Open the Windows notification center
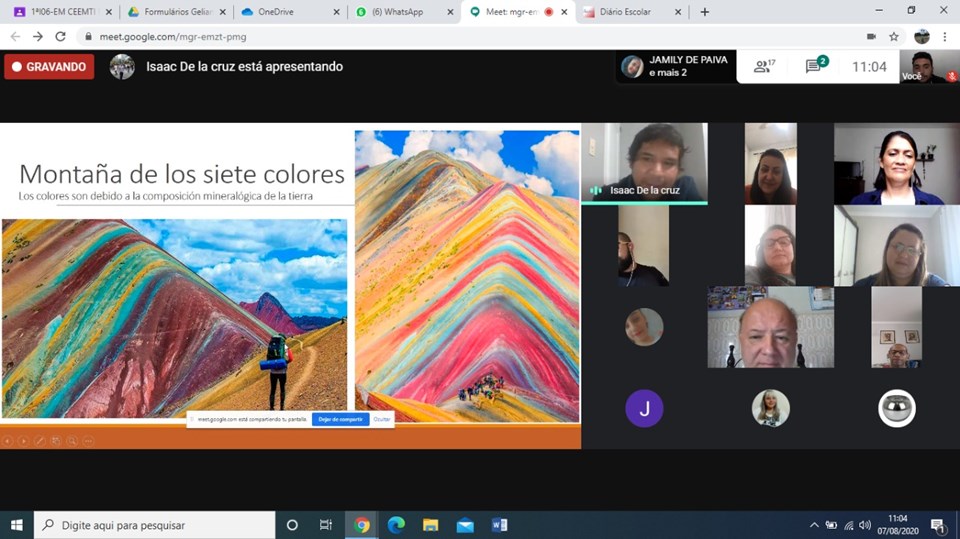Image resolution: width=960 pixels, height=539 pixels. pyautogui.click(x=938, y=525)
